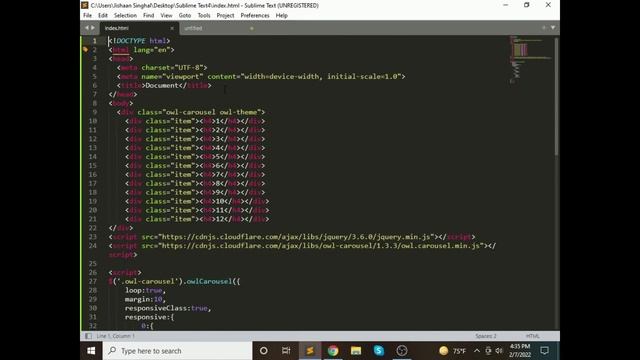This screenshot has width=640, height=360.
Task: Close the index.html tab
Action: (172, 28)
